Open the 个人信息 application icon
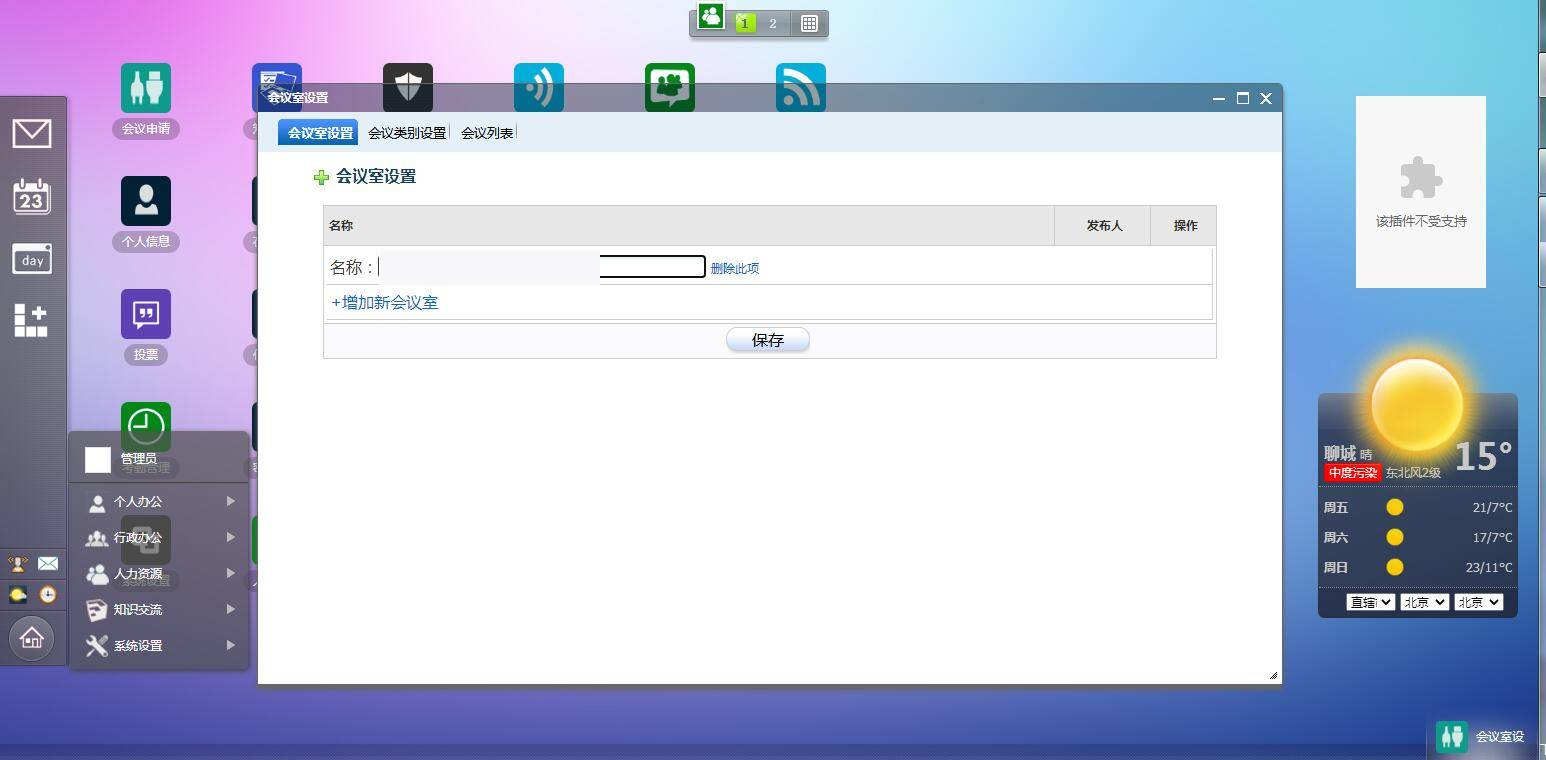Viewport: 1546px width, 760px height. pos(145,199)
